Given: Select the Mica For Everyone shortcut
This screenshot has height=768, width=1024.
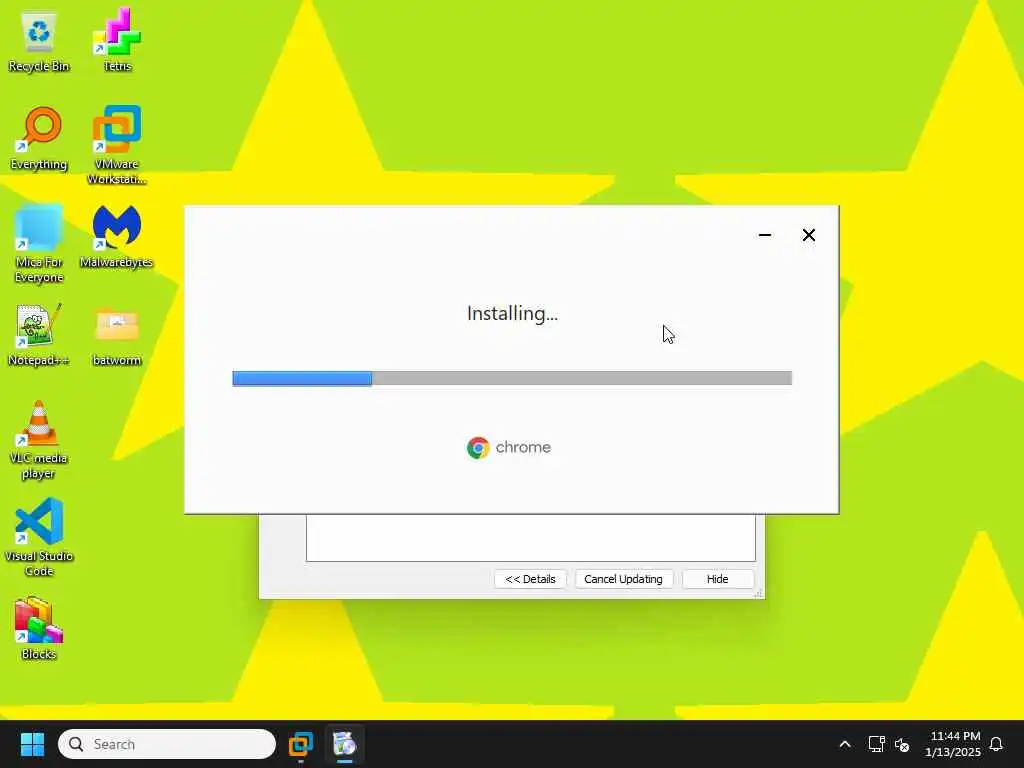Looking at the screenshot, I should click(x=39, y=244).
